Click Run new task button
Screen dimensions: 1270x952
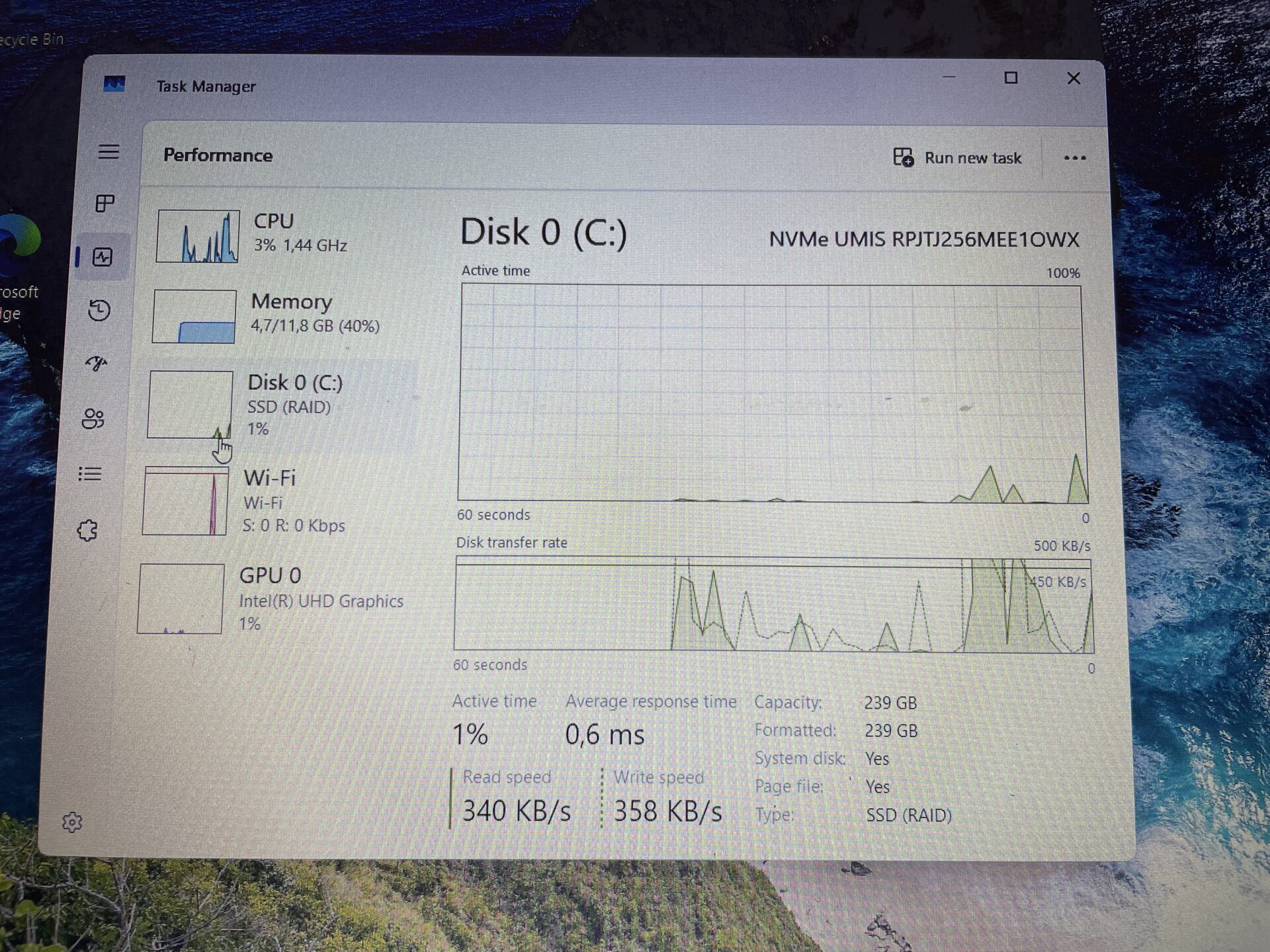958,158
